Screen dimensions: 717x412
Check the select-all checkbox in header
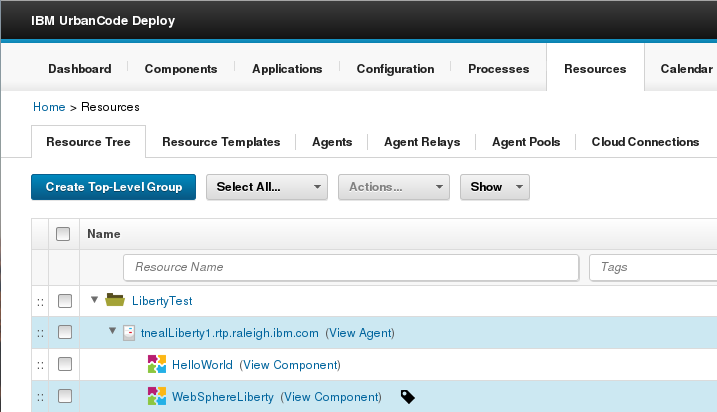(x=63, y=234)
